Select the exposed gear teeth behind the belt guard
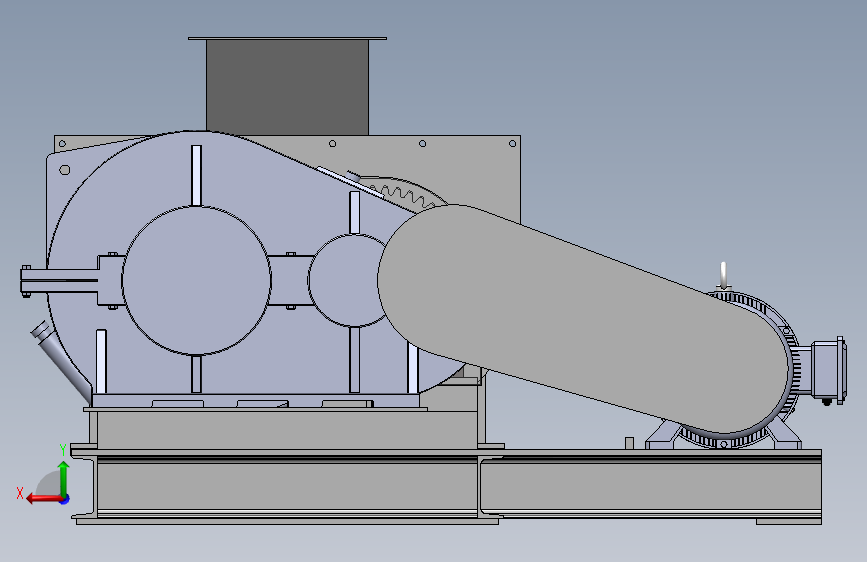Image resolution: width=867 pixels, height=562 pixels. [x=403, y=195]
